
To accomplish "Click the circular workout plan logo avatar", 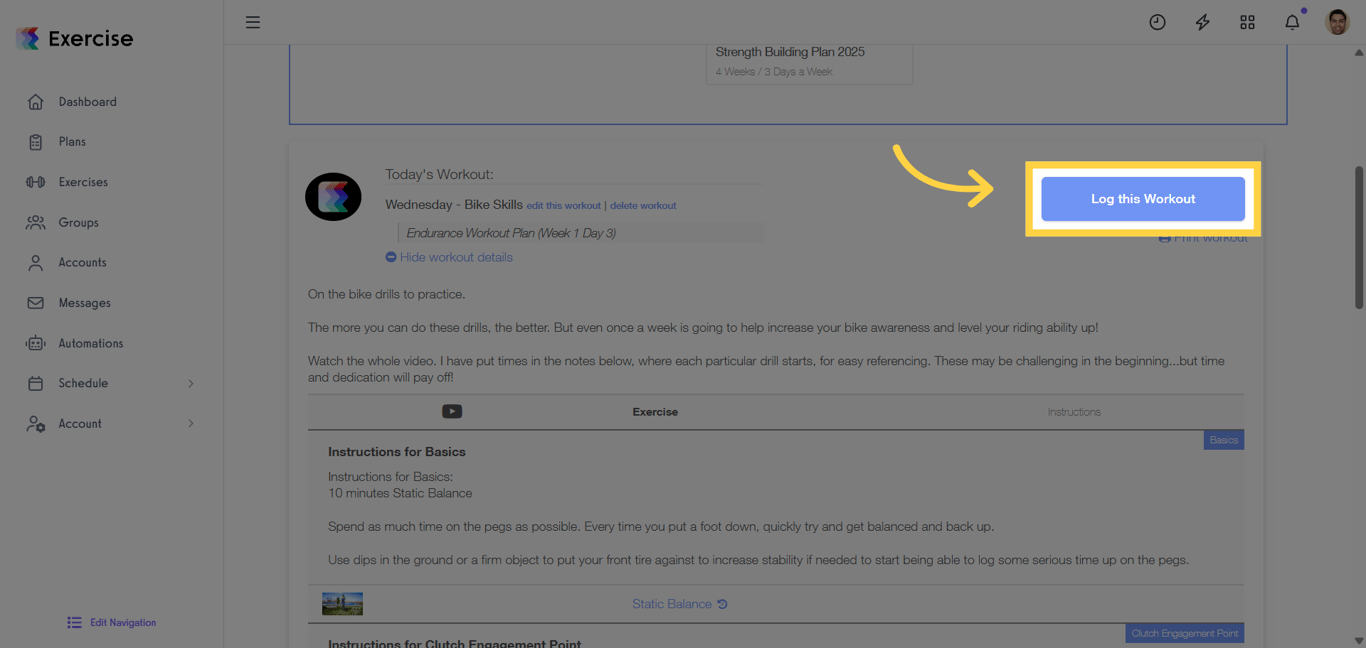I will click(333, 196).
